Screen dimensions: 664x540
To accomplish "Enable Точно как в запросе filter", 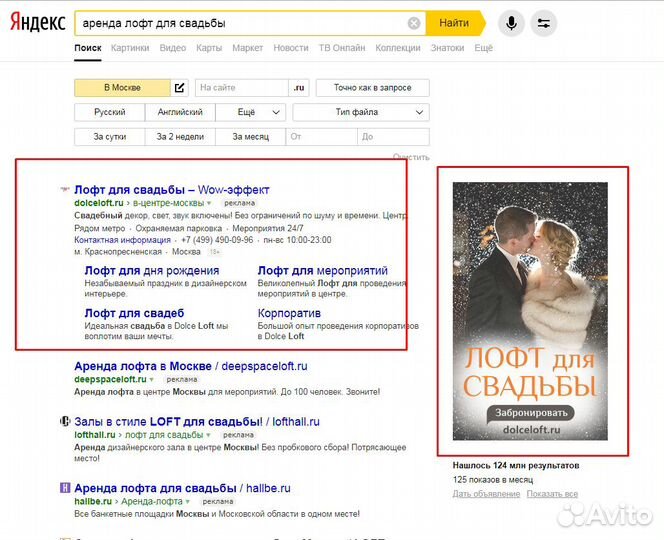I will [x=372, y=88].
